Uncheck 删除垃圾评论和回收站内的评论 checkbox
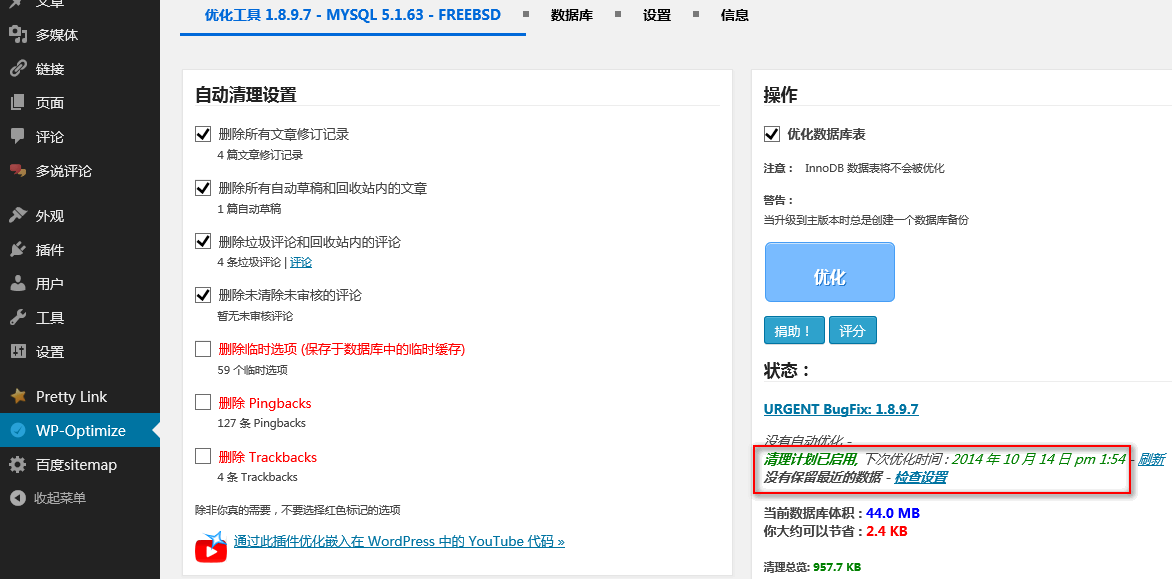 (203, 241)
